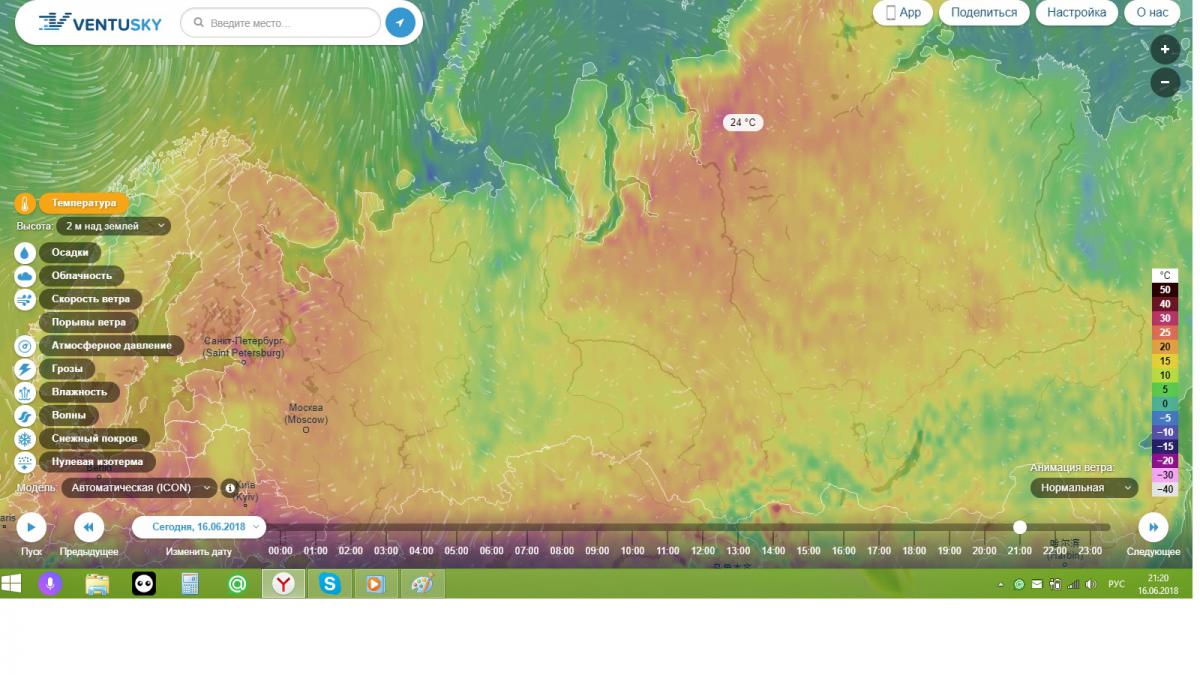Click the thunderstorms lightning icon
Image resolution: width=1200 pixels, height=675 pixels.
tap(25, 369)
